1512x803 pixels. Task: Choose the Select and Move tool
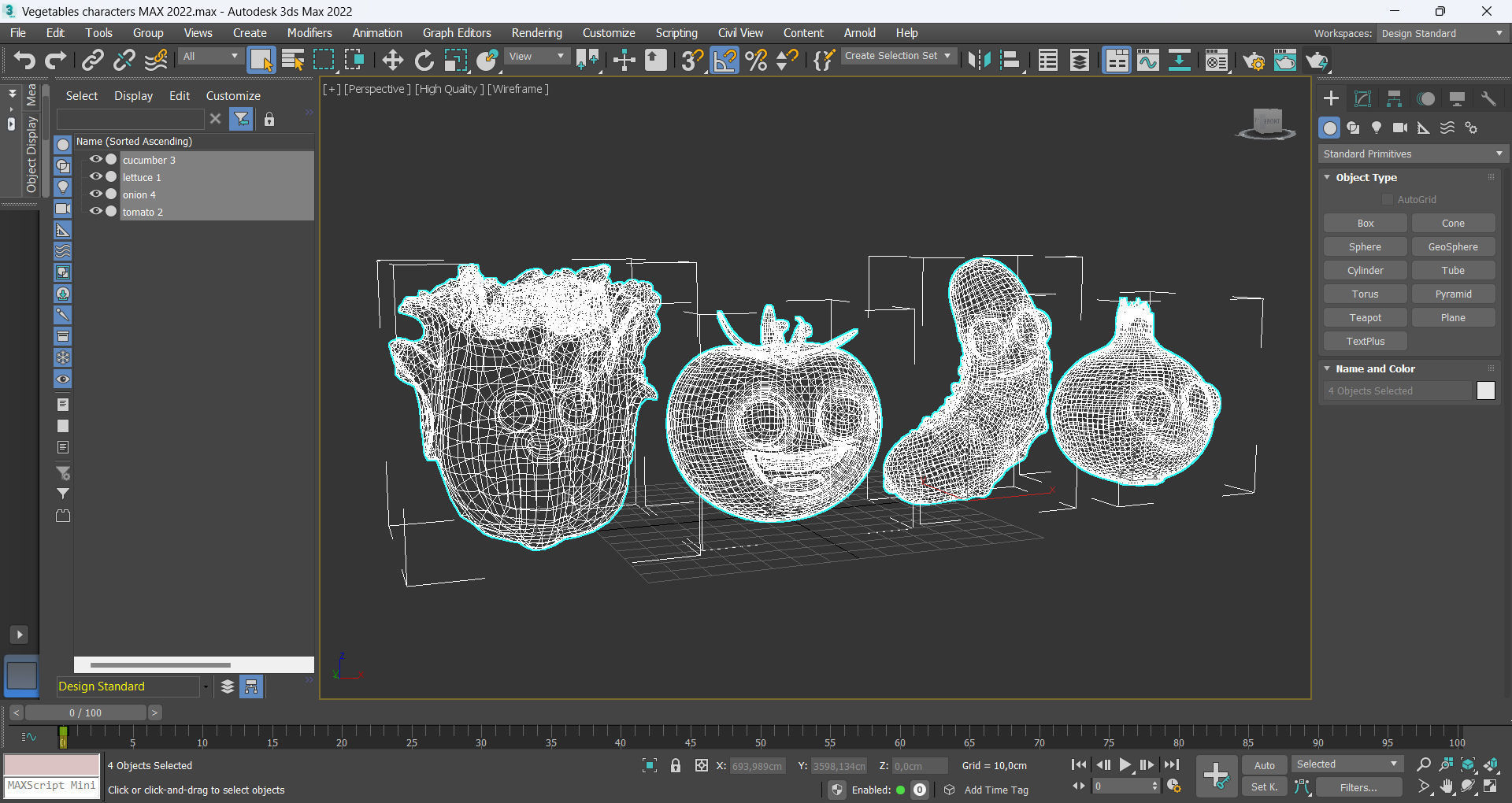tap(392, 60)
